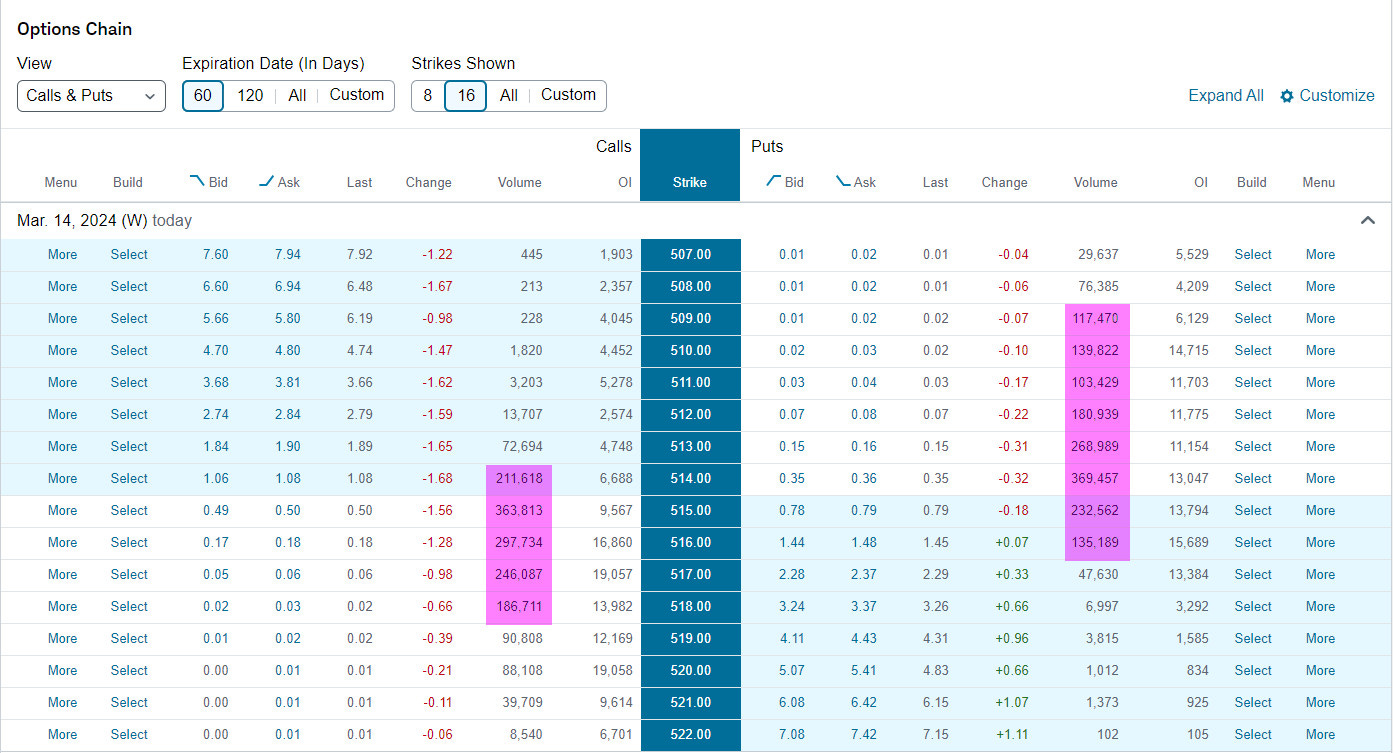Sort by calls Bid column header

pos(209,182)
